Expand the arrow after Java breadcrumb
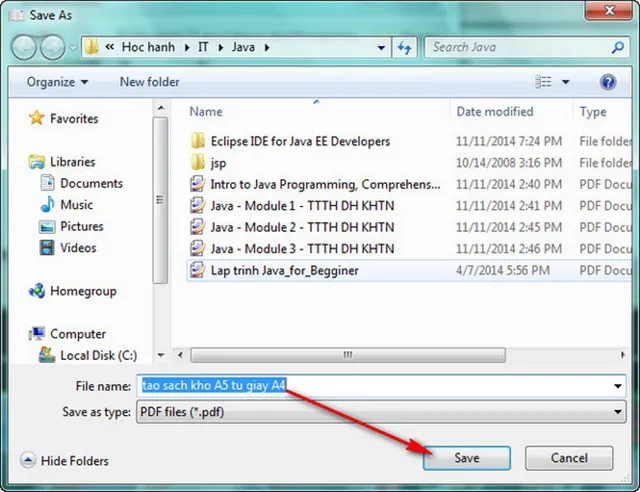This screenshot has width=640, height=492. [267, 48]
